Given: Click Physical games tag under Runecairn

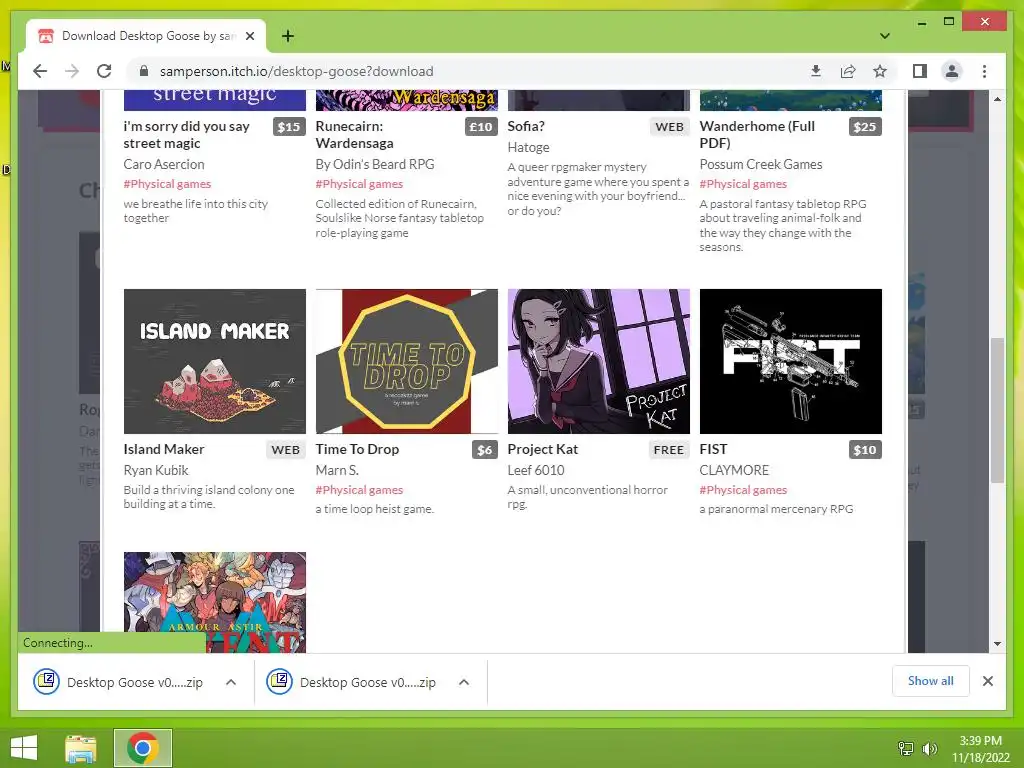Looking at the screenshot, I should (359, 184).
